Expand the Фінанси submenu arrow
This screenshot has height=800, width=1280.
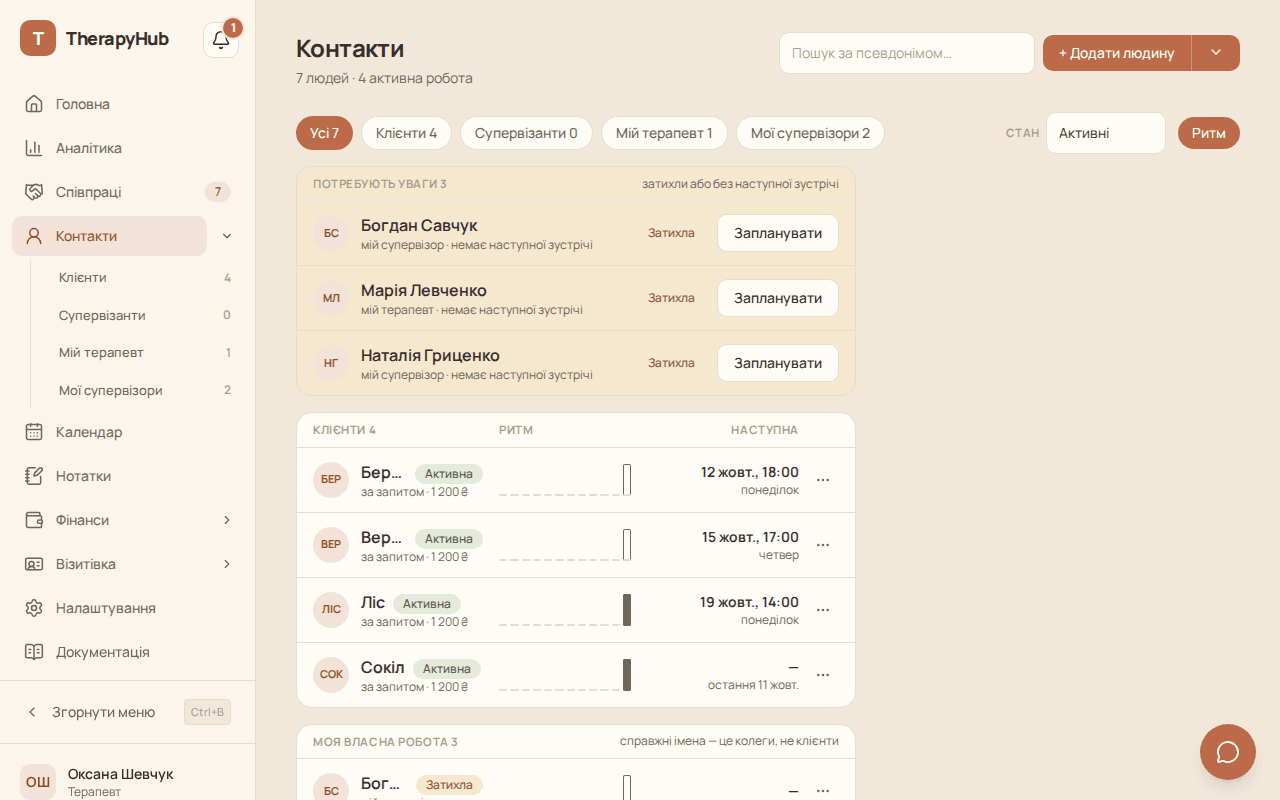pos(227,520)
